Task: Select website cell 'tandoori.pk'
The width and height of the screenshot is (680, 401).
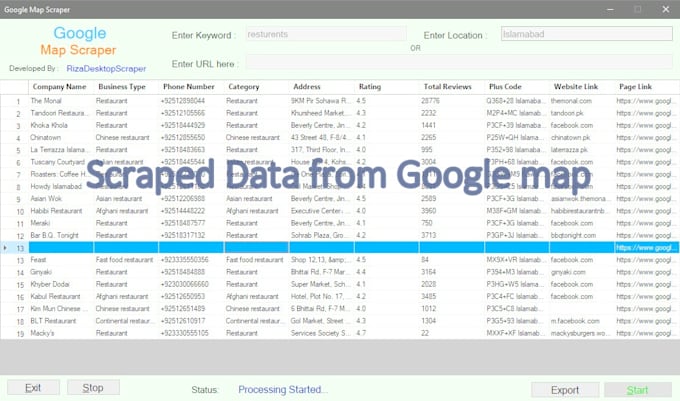Action: pos(582,113)
